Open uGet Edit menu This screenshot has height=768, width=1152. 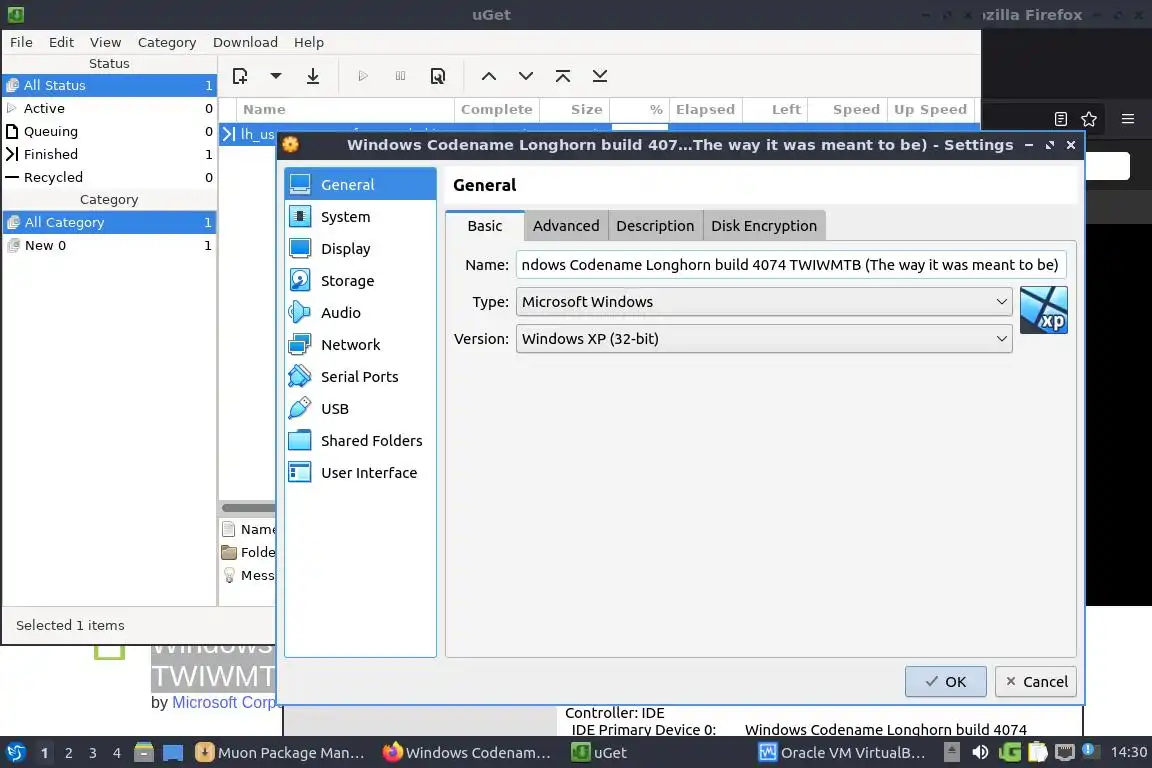[x=61, y=43]
